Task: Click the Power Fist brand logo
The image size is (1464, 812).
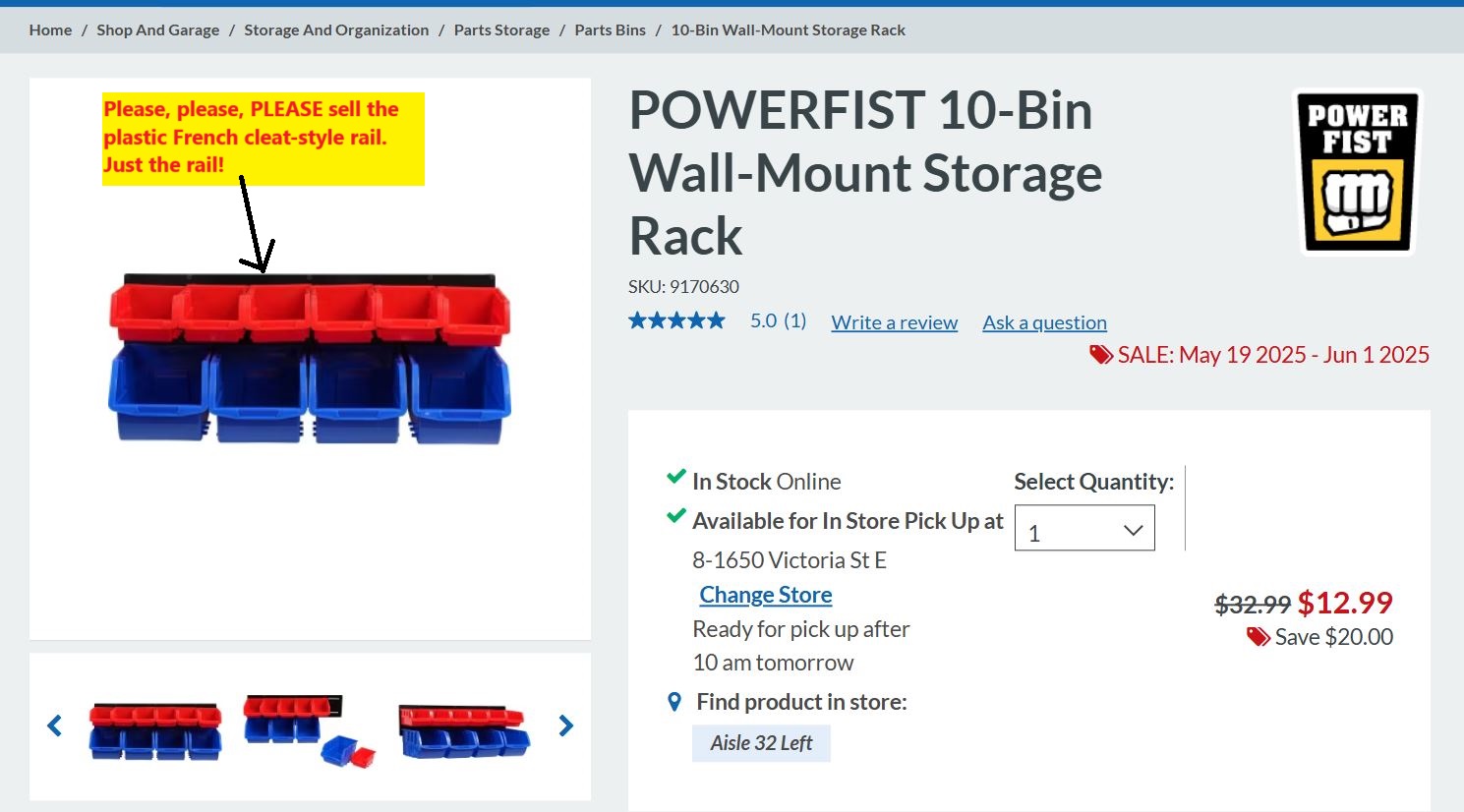Action: [x=1358, y=173]
